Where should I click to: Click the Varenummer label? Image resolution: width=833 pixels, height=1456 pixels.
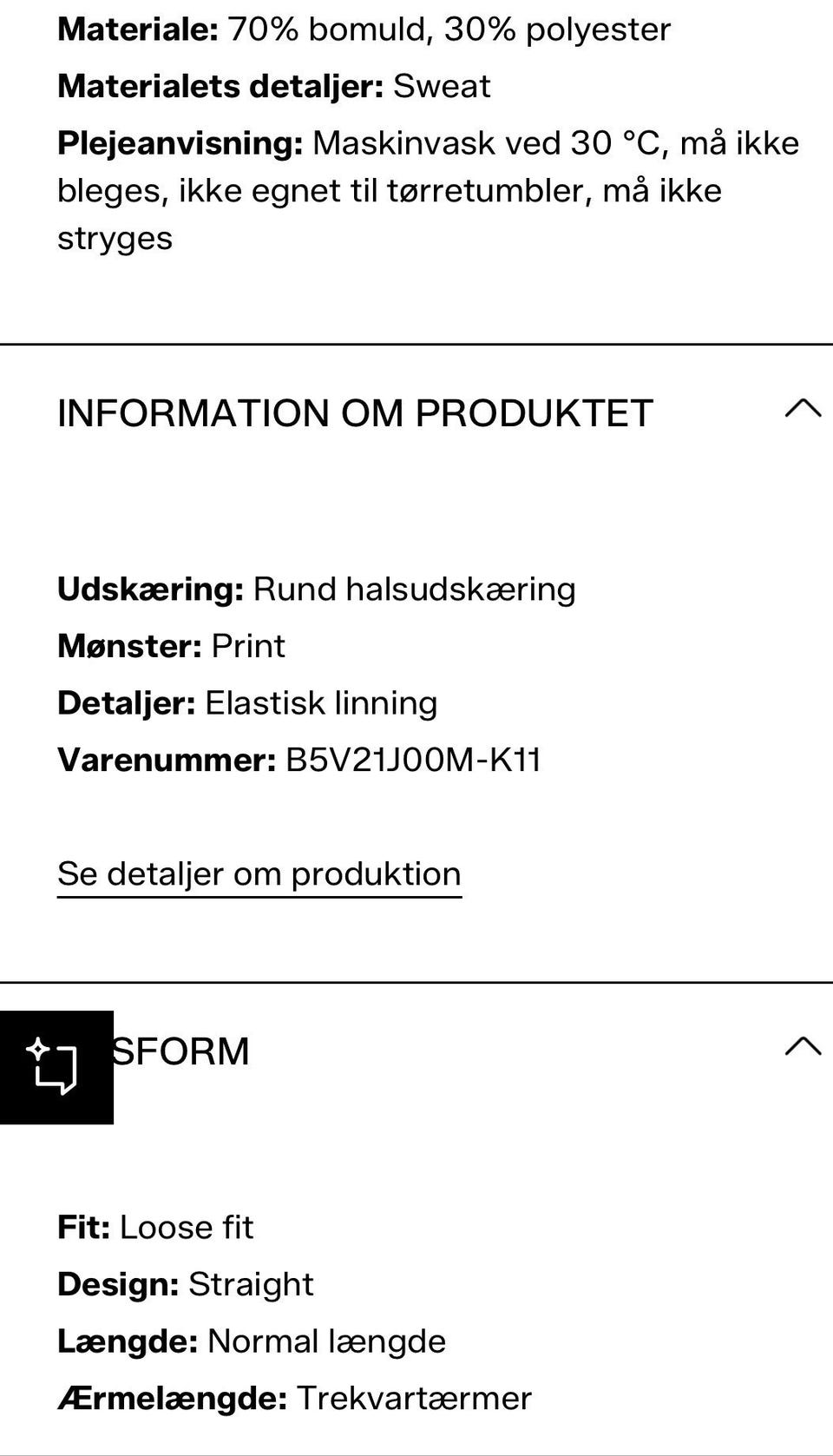pos(166,761)
